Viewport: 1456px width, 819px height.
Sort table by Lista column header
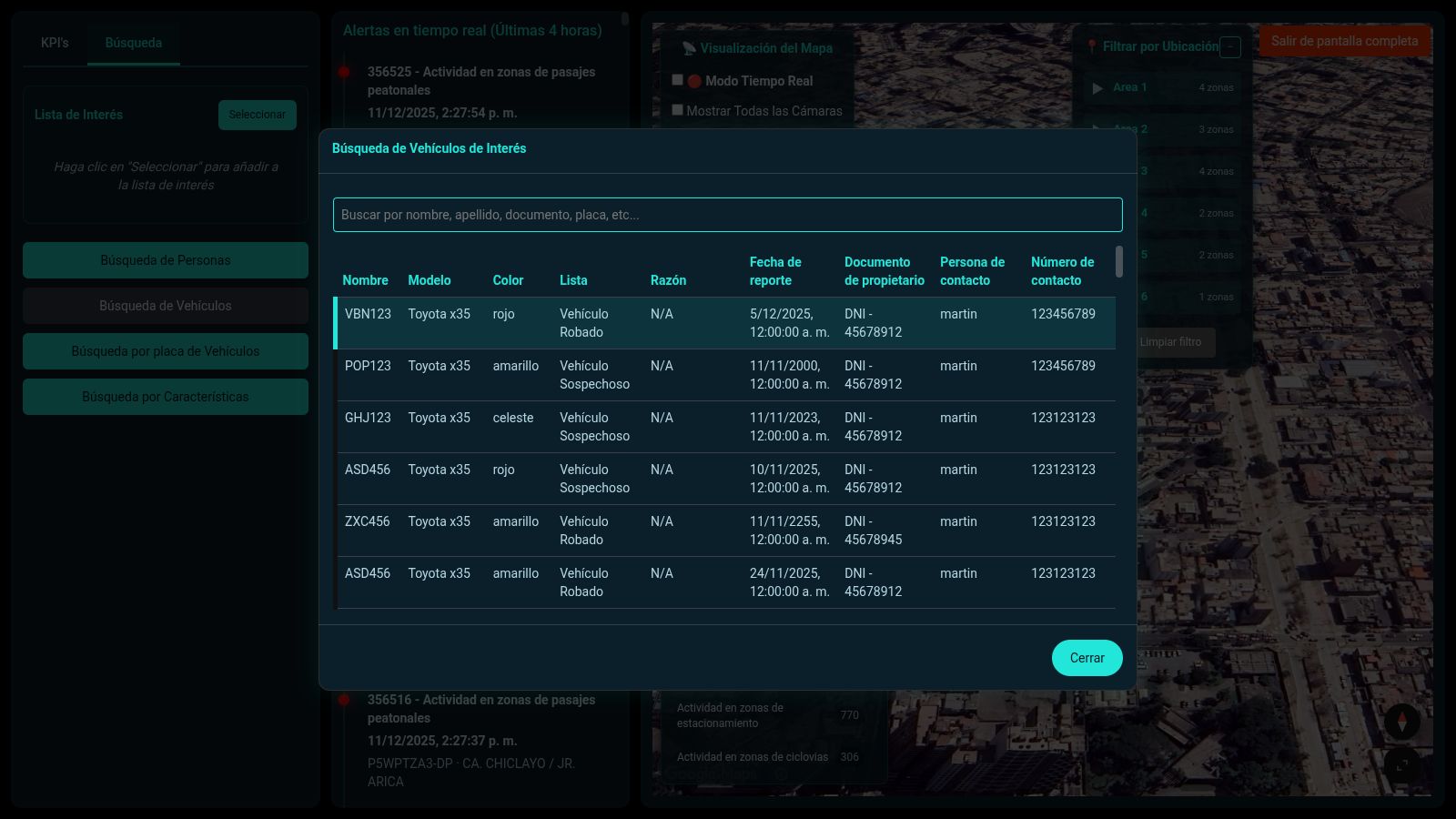pyautogui.click(x=573, y=280)
